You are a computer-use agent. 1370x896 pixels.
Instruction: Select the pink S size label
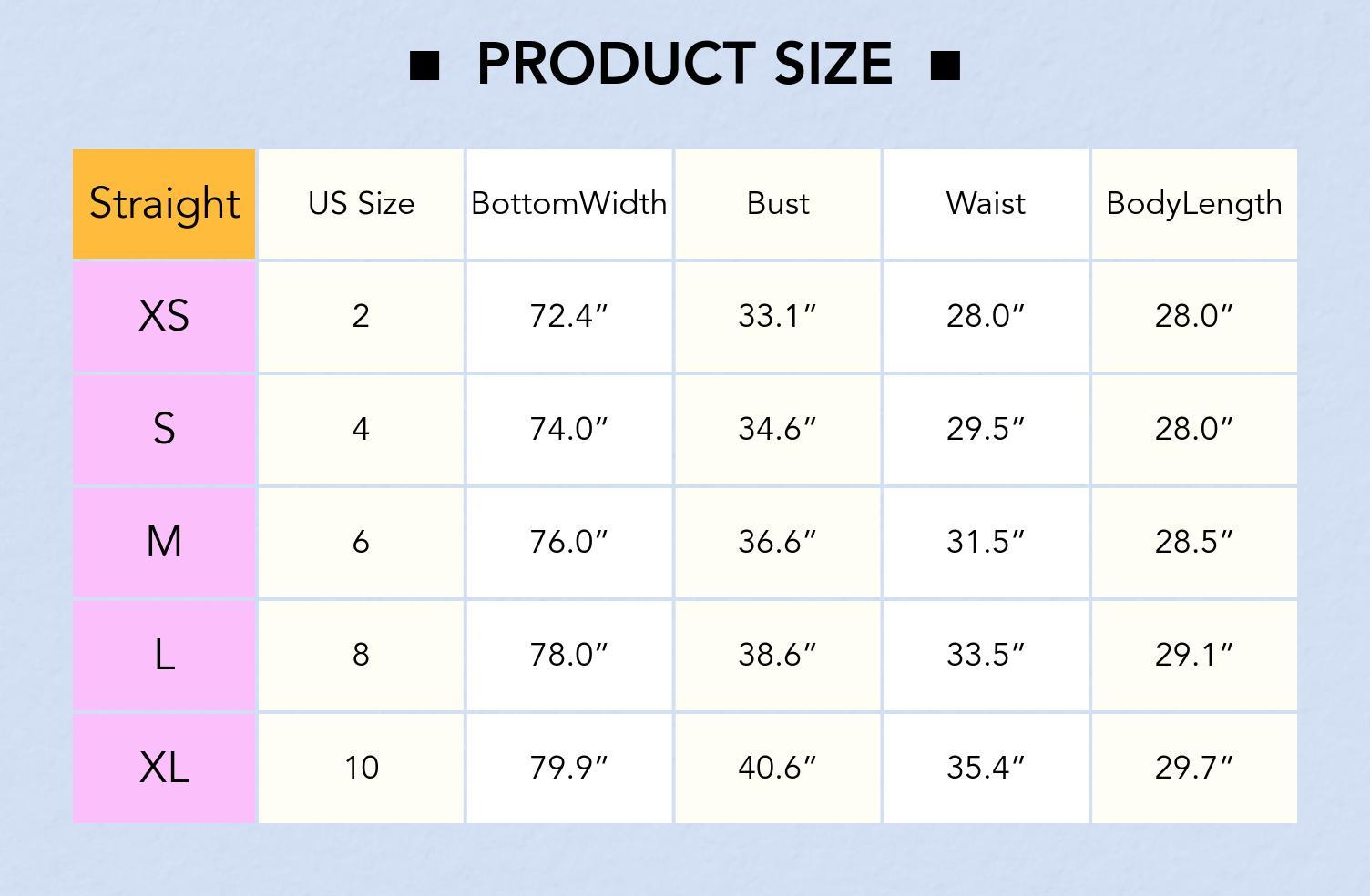click(164, 429)
